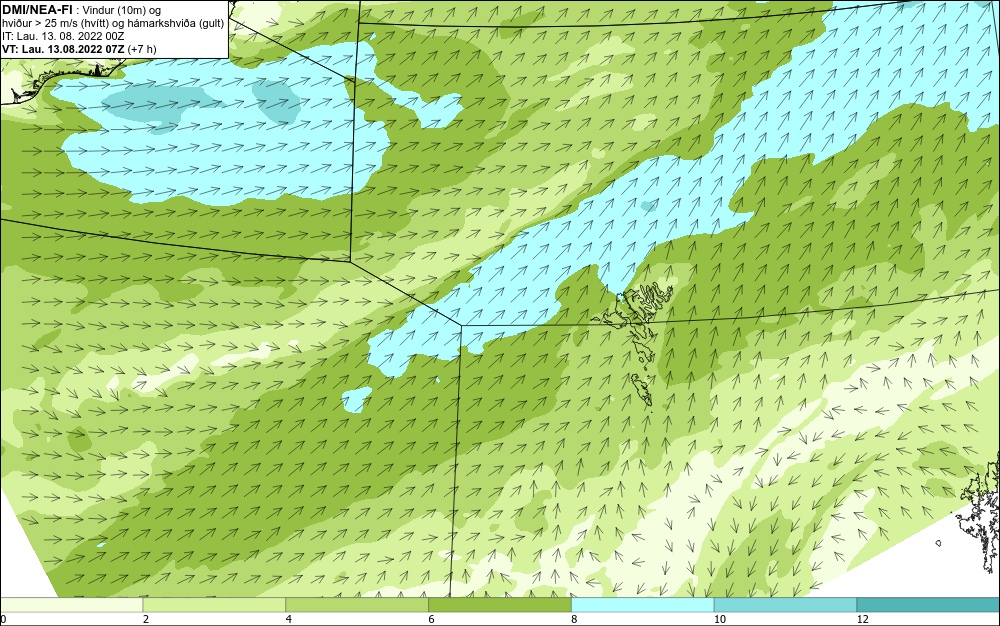Select the 2–4 m/s light green legend color
Image resolution: width=1000 pixels, height=626 pixels.
214,605
